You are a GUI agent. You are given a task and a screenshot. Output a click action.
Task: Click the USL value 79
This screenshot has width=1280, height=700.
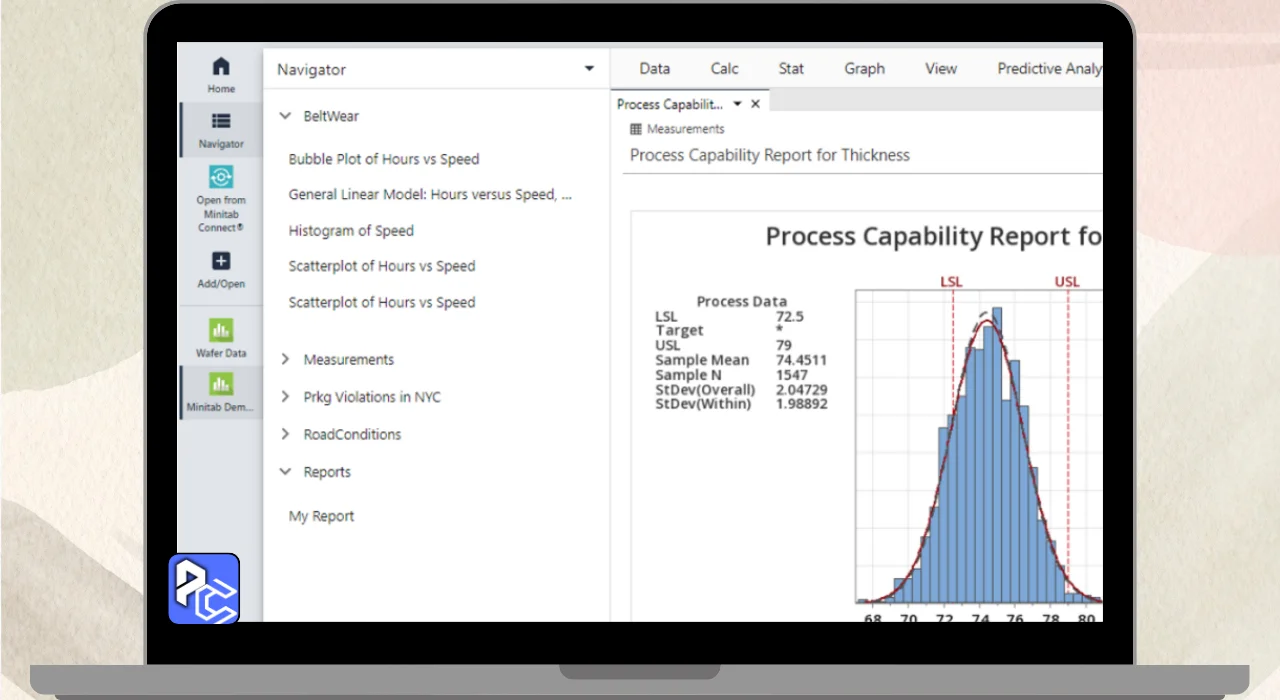click(783, 345)
